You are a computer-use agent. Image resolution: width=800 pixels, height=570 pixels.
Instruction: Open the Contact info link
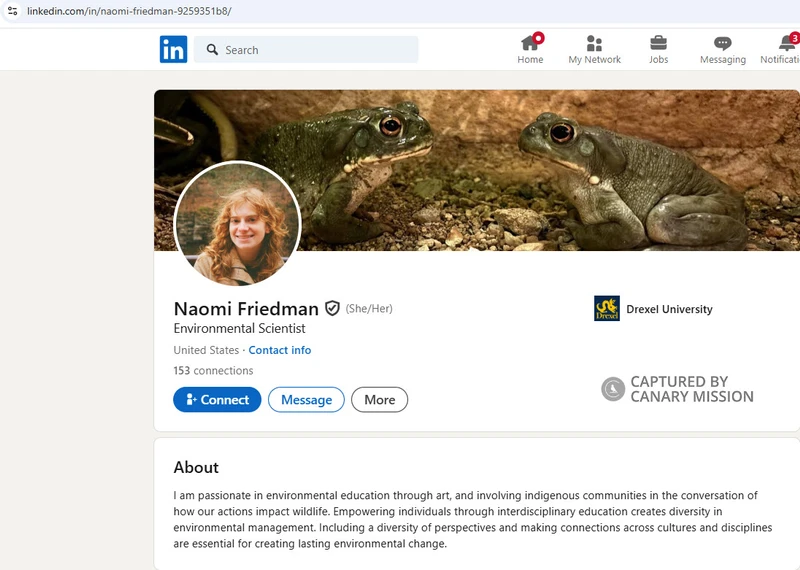tap(280, 350)
